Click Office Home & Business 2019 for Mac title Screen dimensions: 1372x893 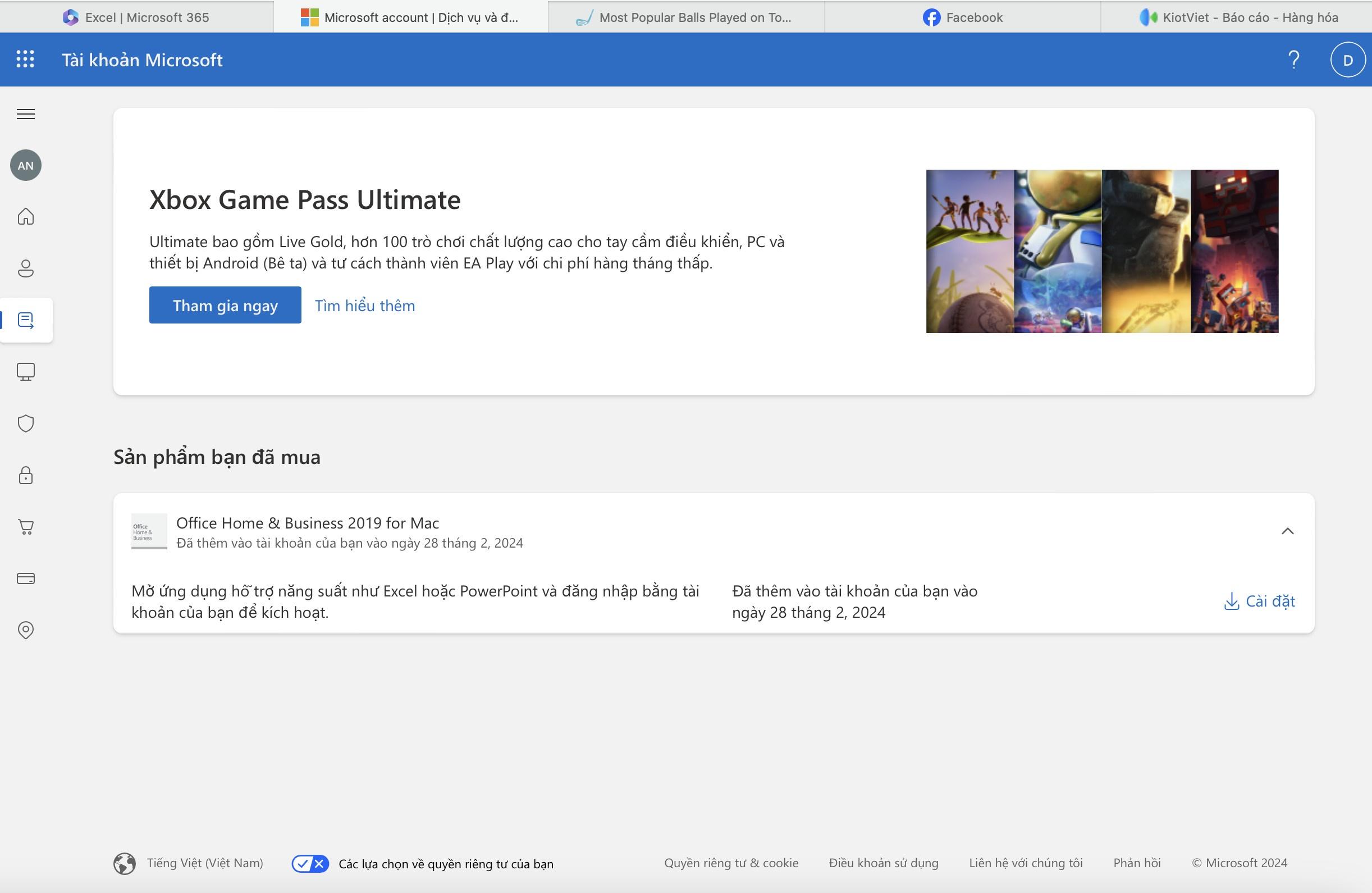[307, 523]
